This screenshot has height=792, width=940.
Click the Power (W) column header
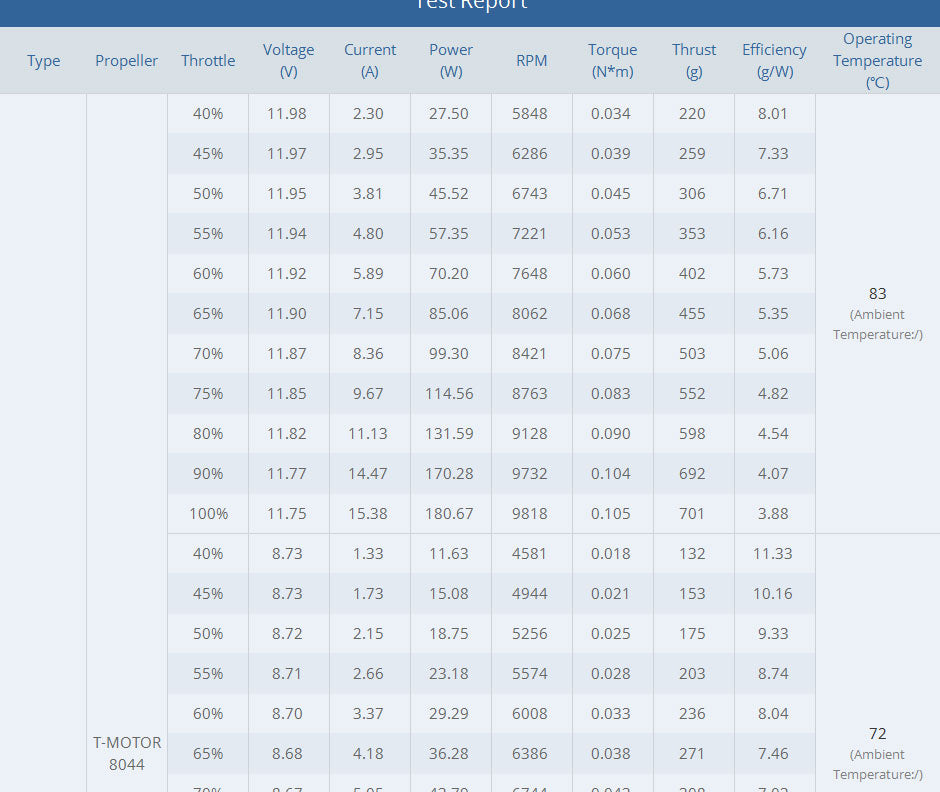coord(451,61)
